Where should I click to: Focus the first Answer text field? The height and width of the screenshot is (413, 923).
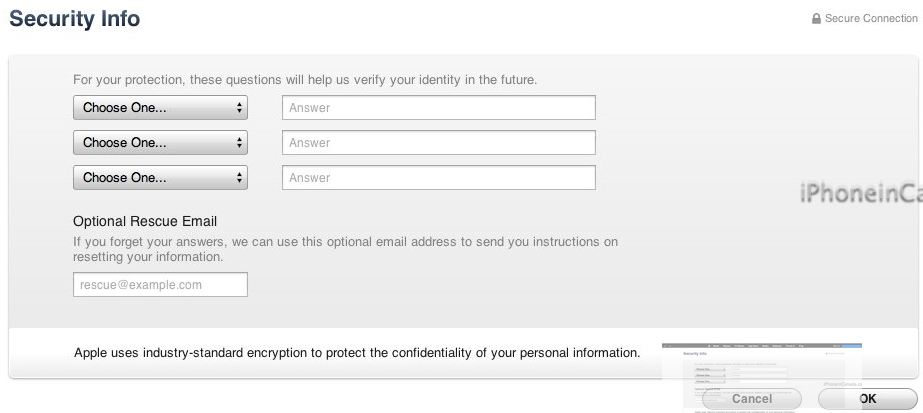[x=439, y=108]
